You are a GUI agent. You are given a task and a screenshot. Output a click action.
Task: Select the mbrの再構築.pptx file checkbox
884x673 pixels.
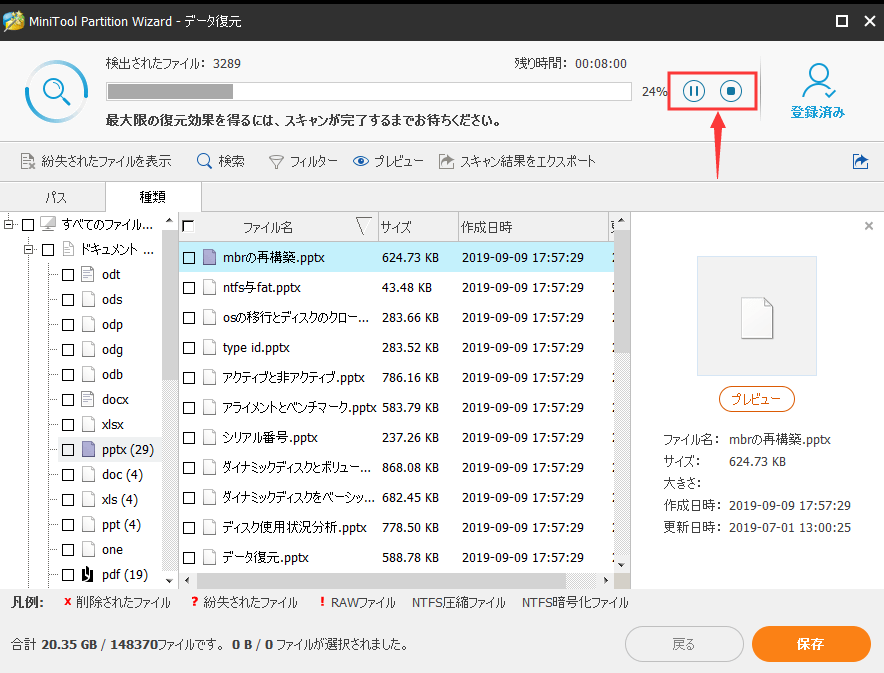pyautogui.click(x=188, y=257)
